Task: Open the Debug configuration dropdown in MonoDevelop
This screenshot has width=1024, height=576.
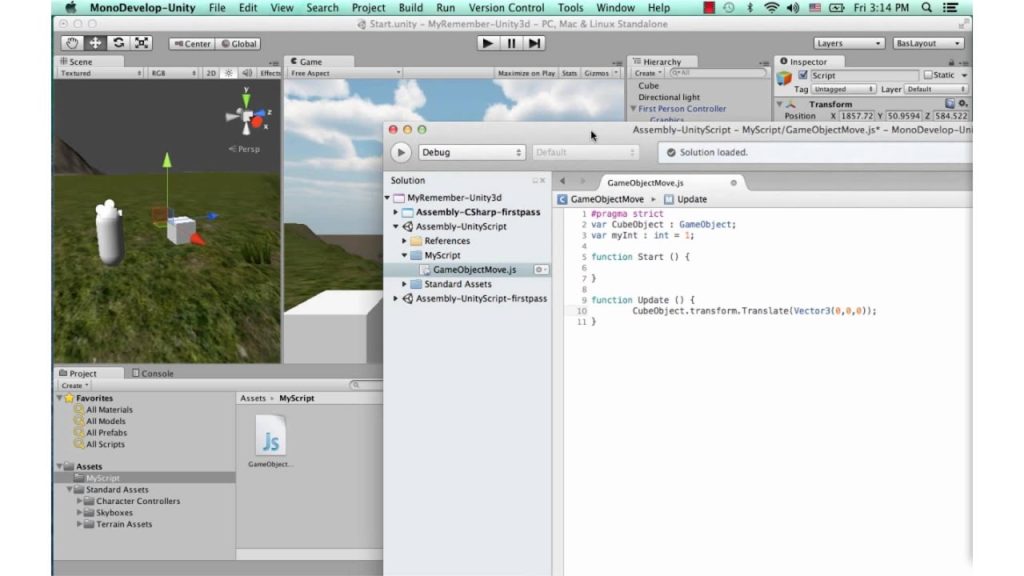Action: point(471,152)
